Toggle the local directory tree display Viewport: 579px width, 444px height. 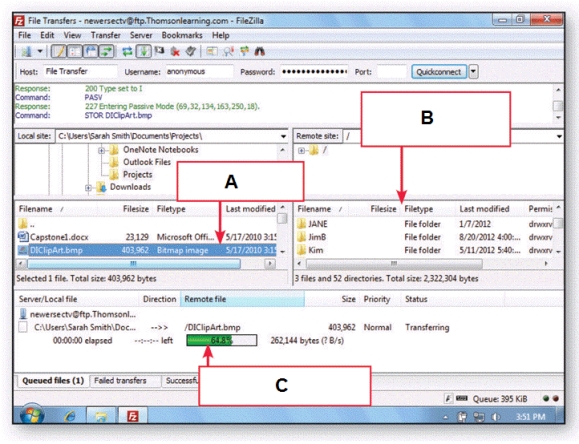tap(75, 52)
